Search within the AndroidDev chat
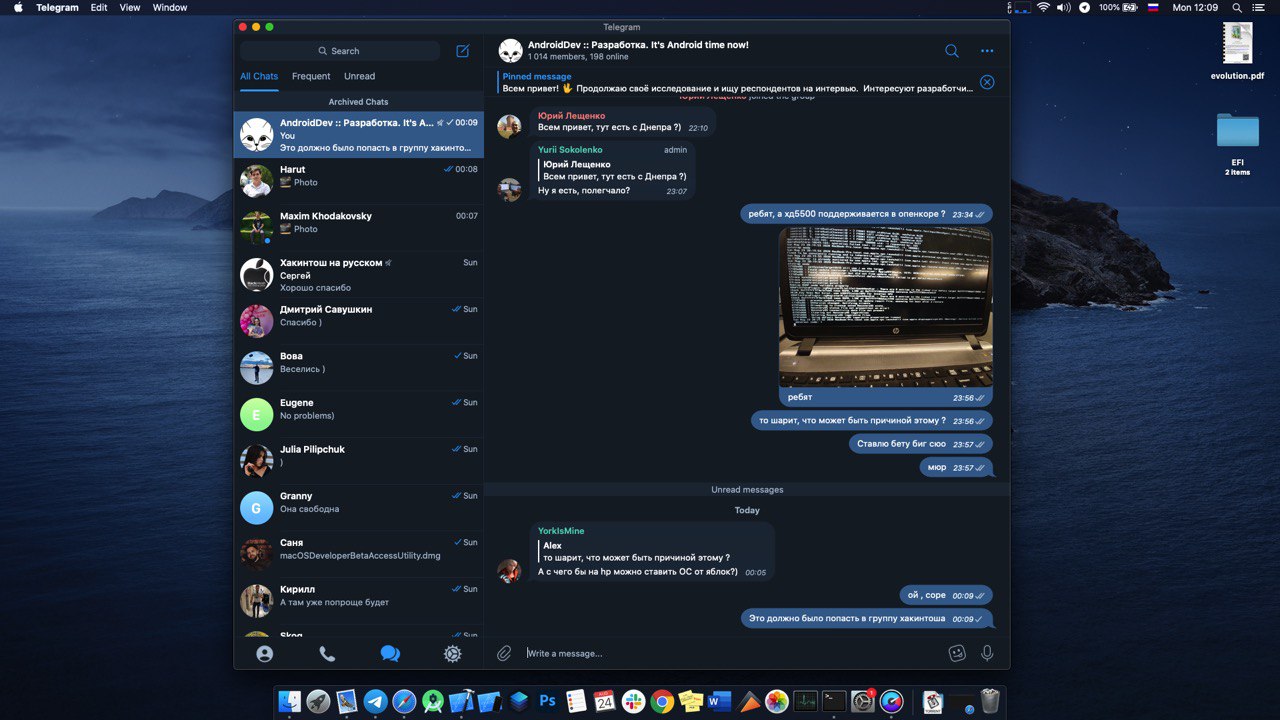Viewport: 1280px width, 720px height. tap(951, 51)
